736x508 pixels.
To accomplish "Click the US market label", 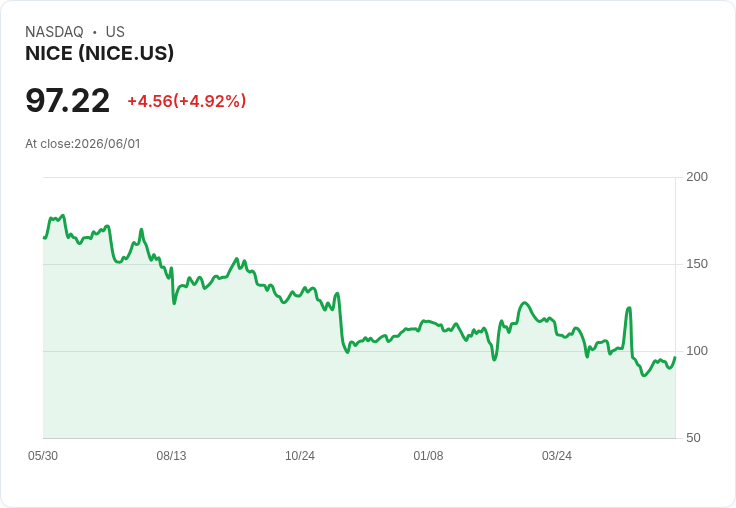I will [x=115, y=32].
